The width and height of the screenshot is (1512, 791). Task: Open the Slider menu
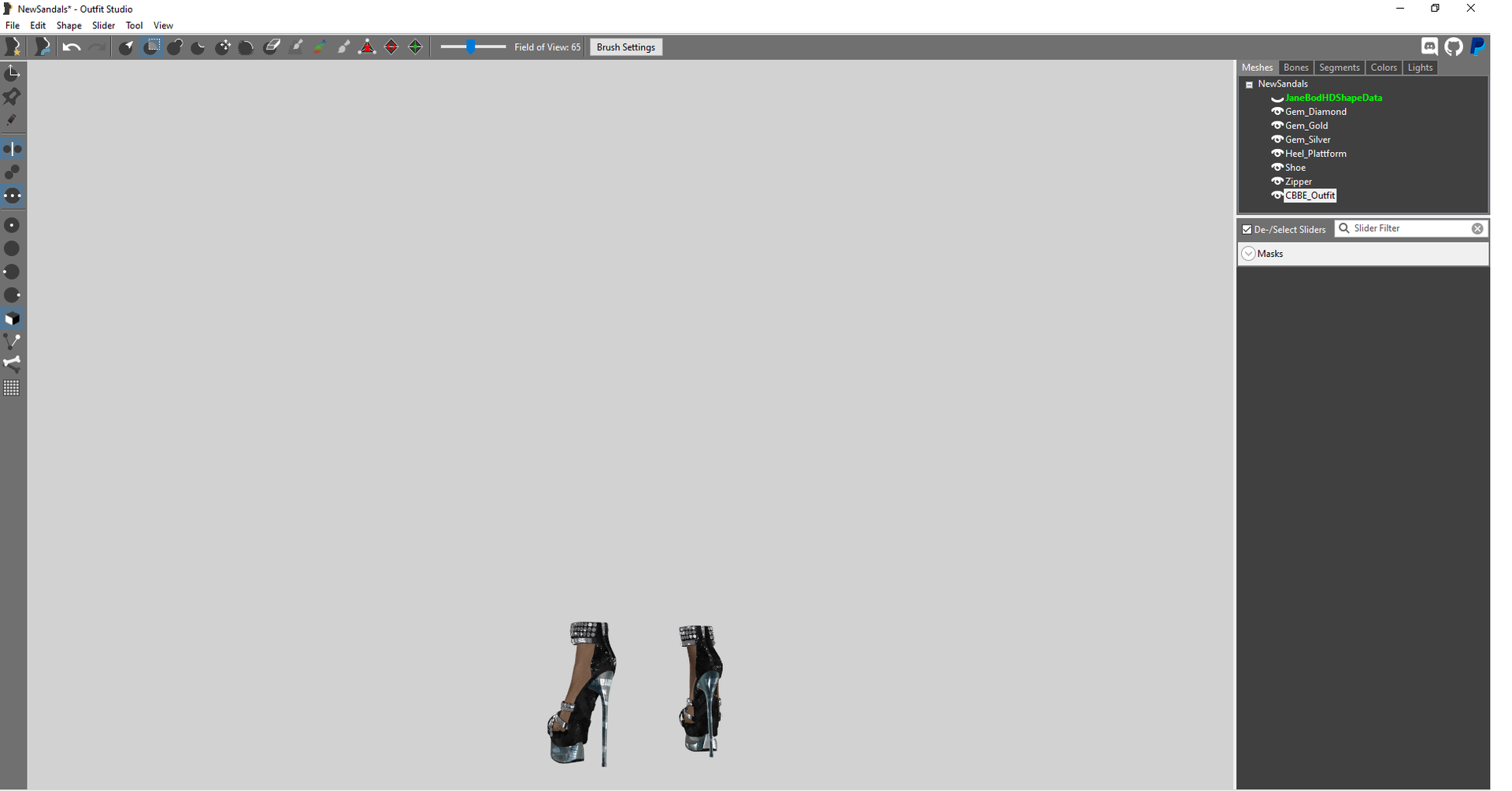tap(103, 26)
